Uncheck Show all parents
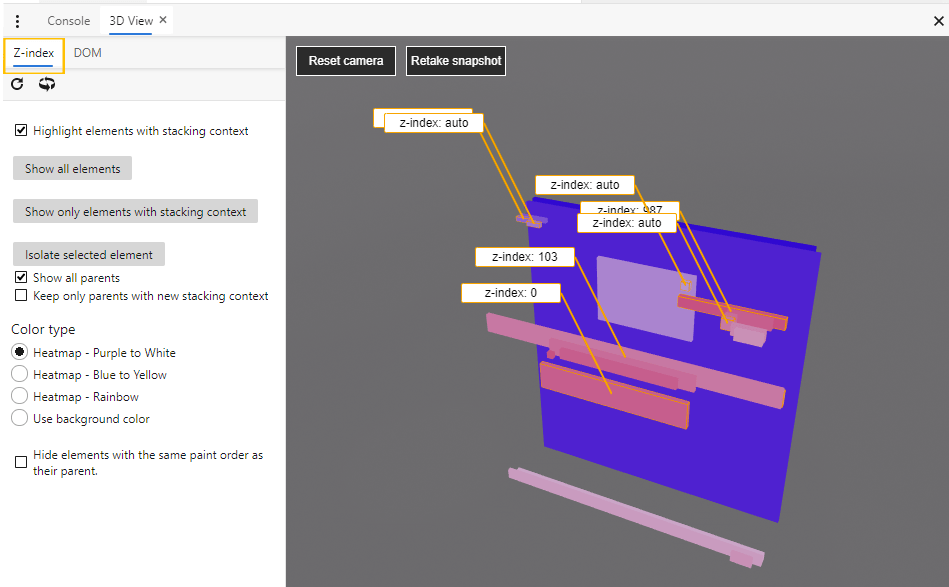 (21, 277)
